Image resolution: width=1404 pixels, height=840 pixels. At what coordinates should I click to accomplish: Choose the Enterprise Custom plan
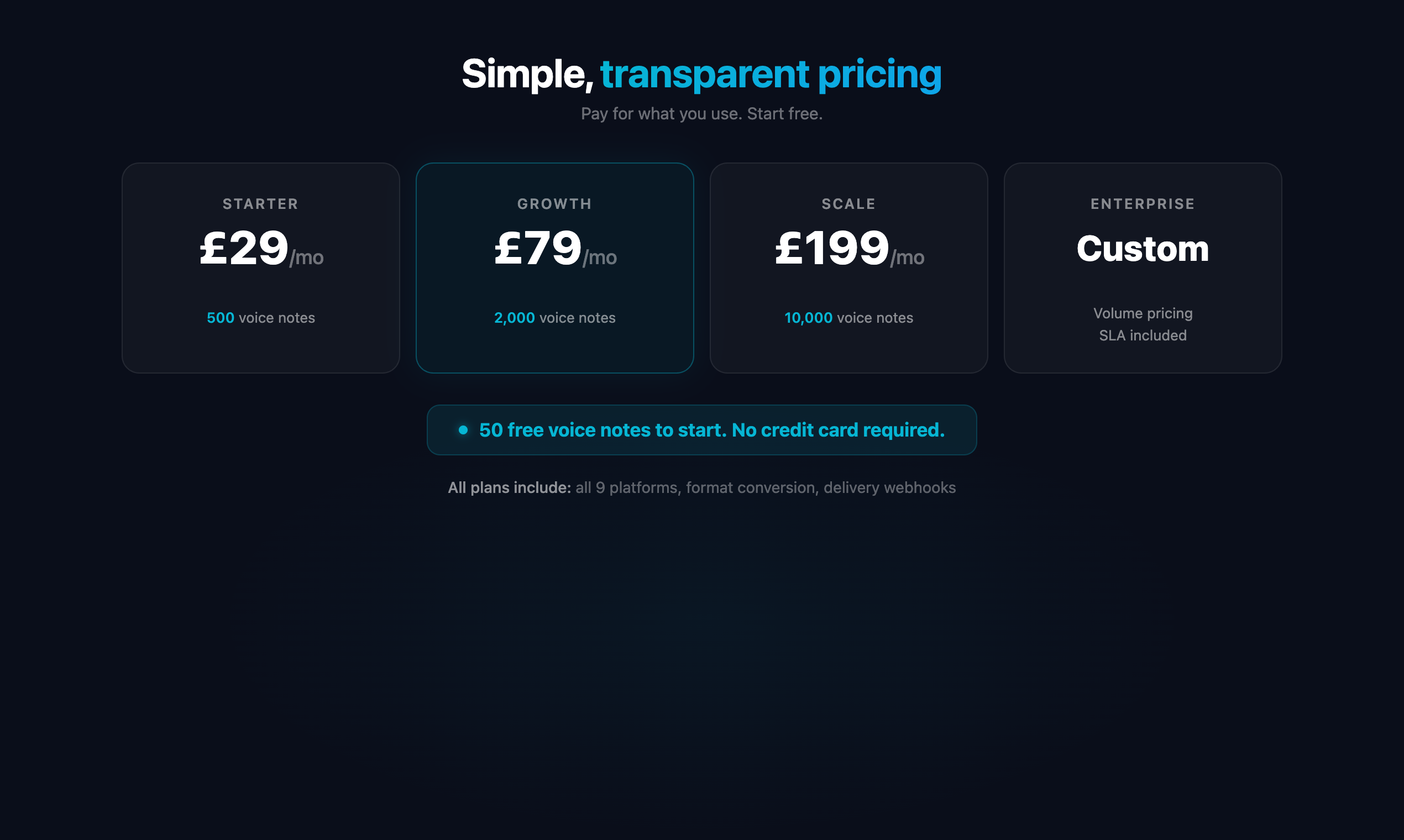[1143, 267]
